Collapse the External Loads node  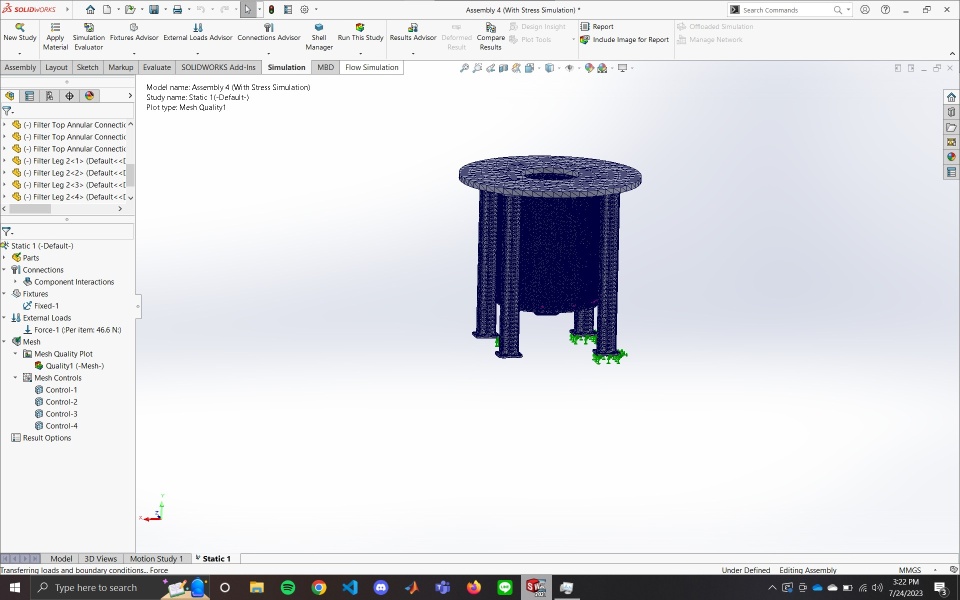point(4,318)
